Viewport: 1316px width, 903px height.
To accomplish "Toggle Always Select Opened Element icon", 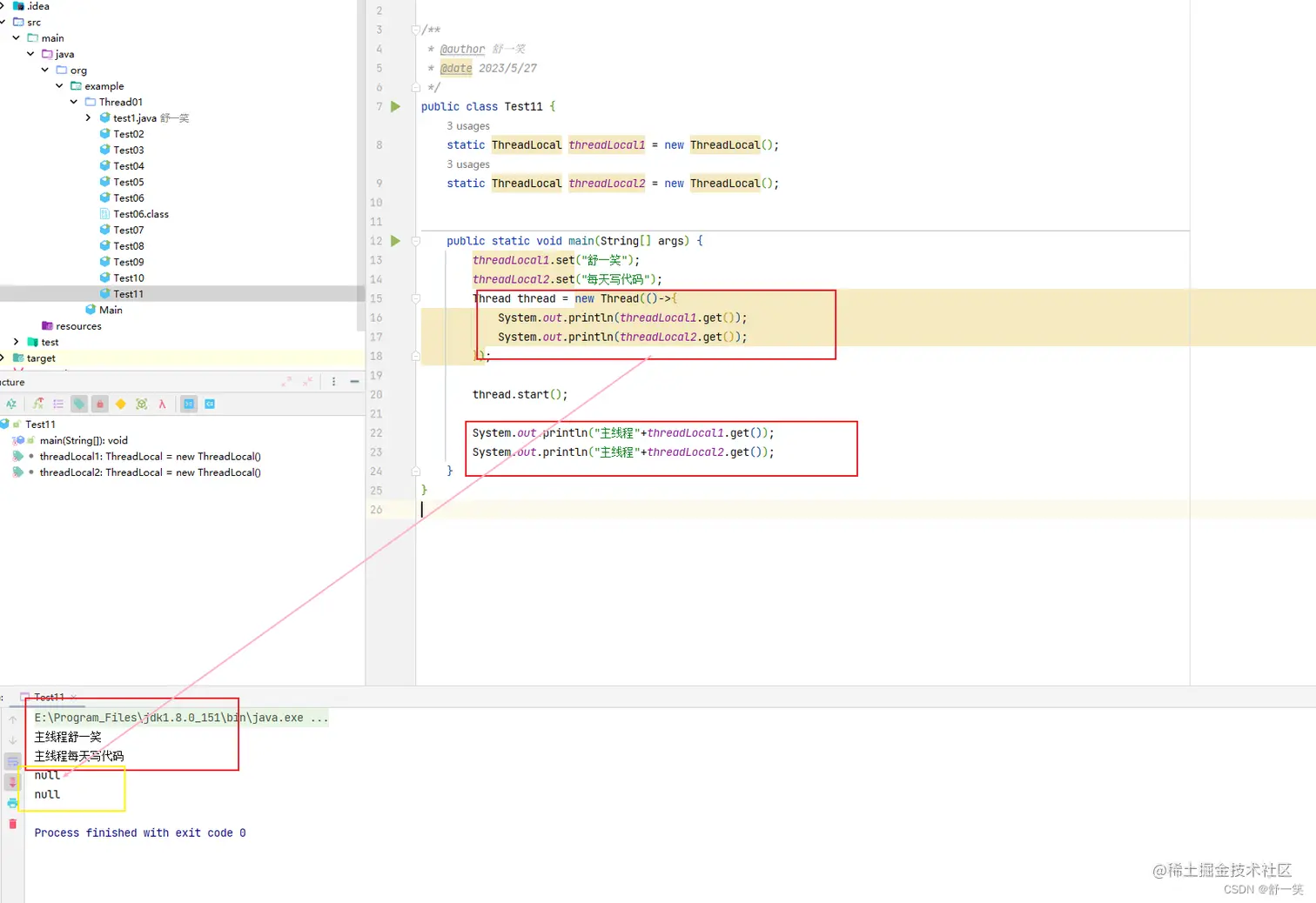I will [x=189, y=404].
